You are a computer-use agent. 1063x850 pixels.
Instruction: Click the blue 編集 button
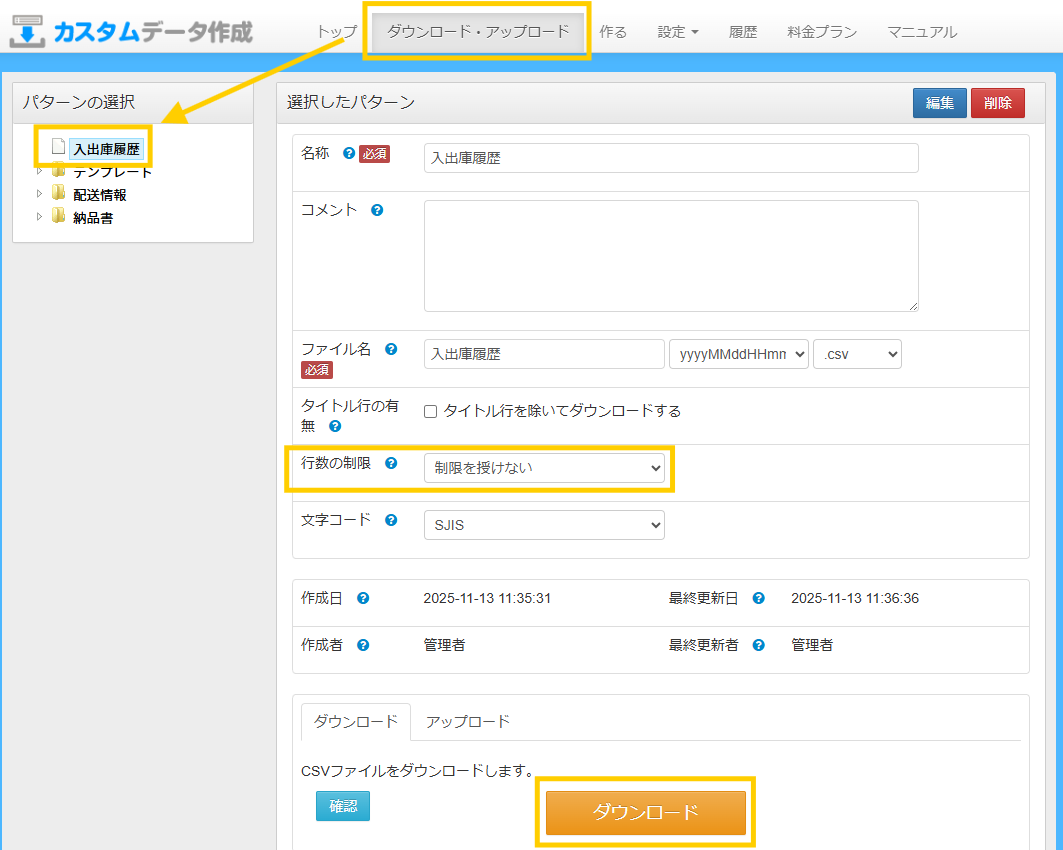(939, 103)
